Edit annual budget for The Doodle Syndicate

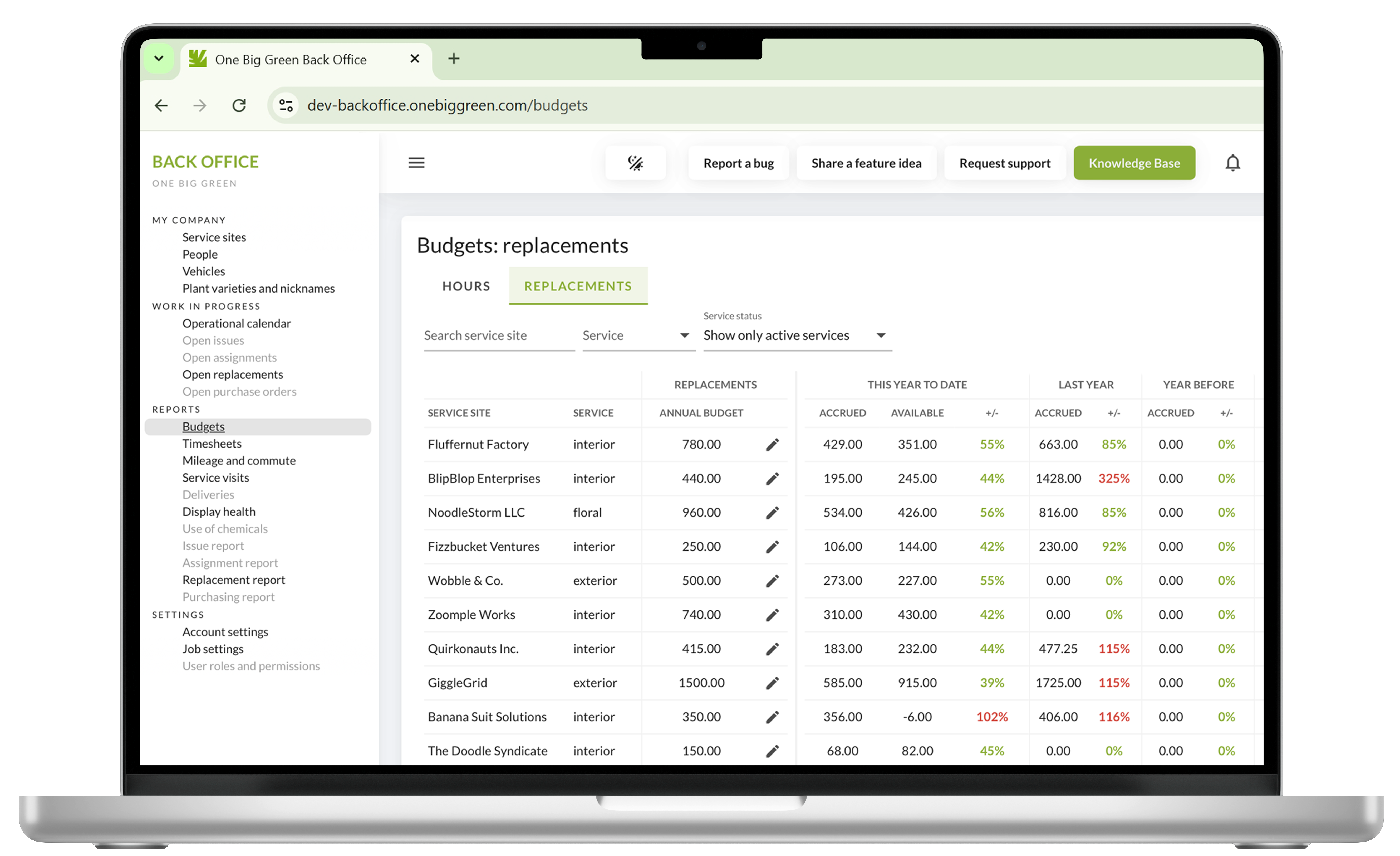coord(772,751)
